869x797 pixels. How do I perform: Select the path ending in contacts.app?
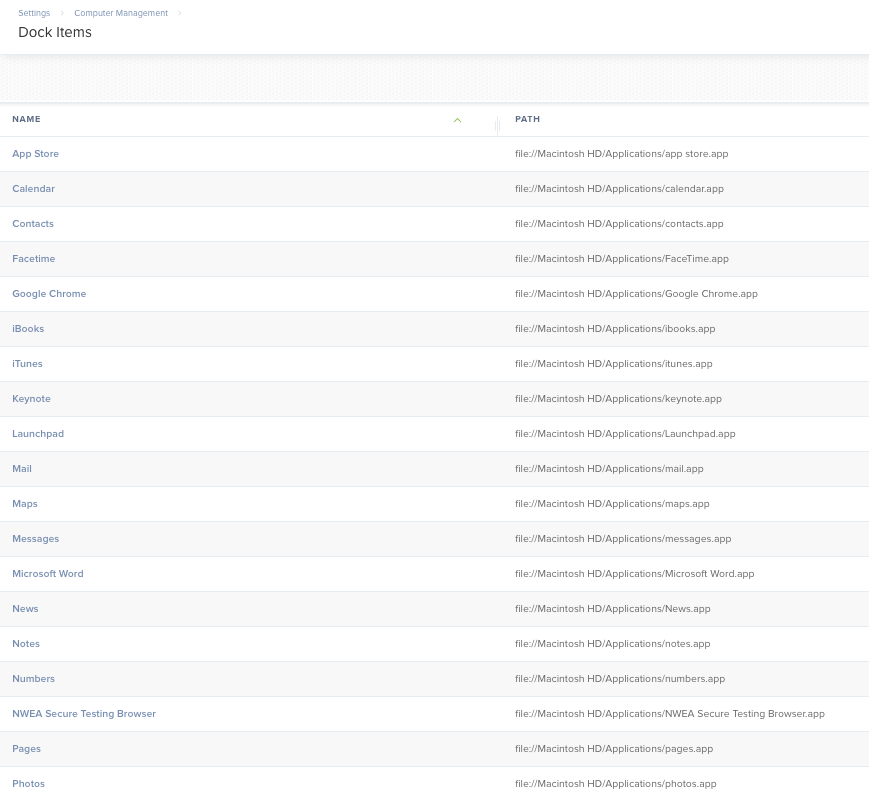[619, 224]
